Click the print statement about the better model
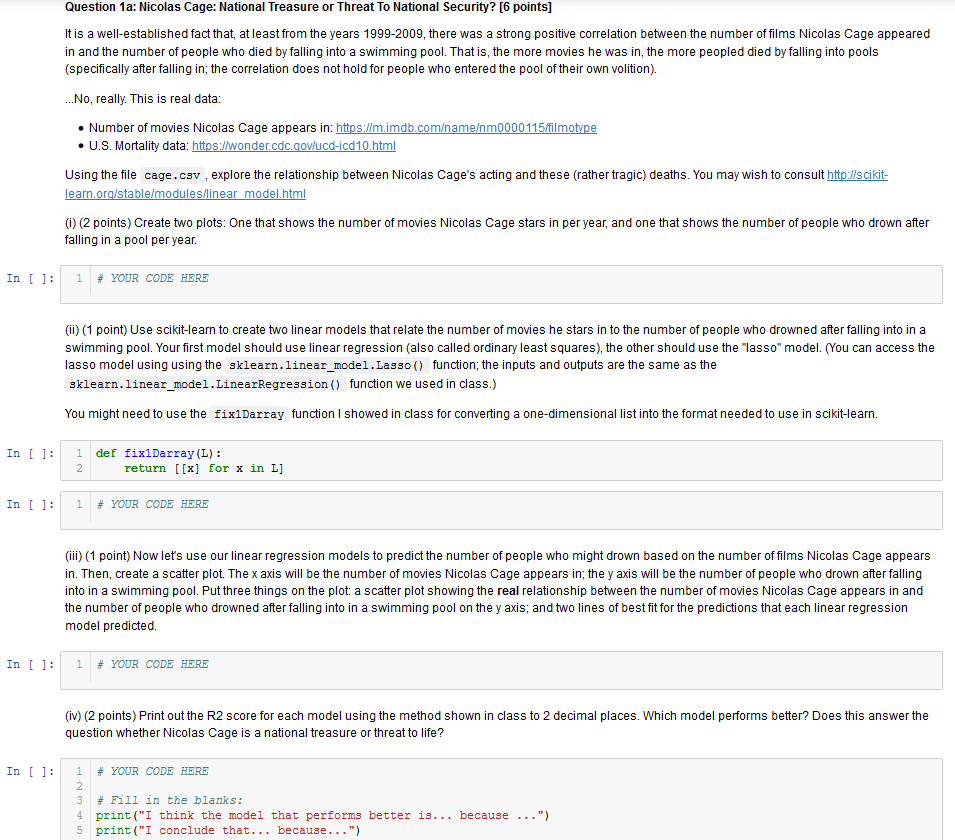 [320, 815]
